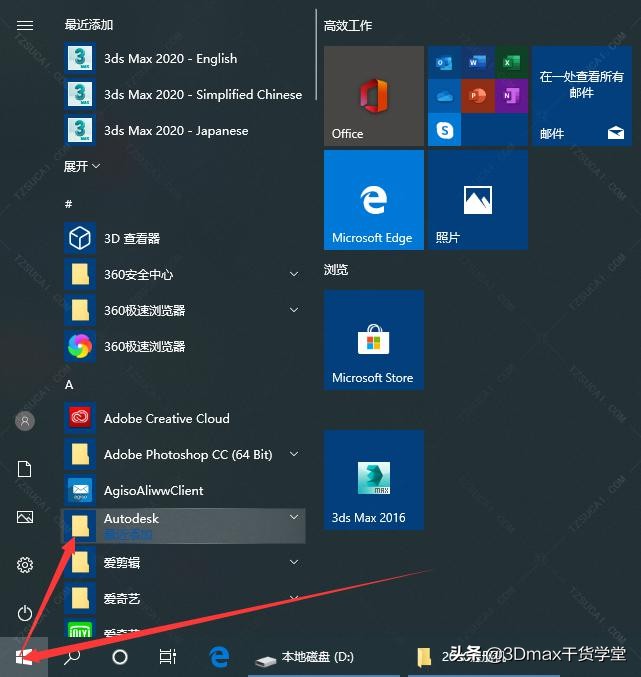Expand 360极速浏览器 folder chevron
Viewport: 641px width, 677px height.
(x=294, y=310)
